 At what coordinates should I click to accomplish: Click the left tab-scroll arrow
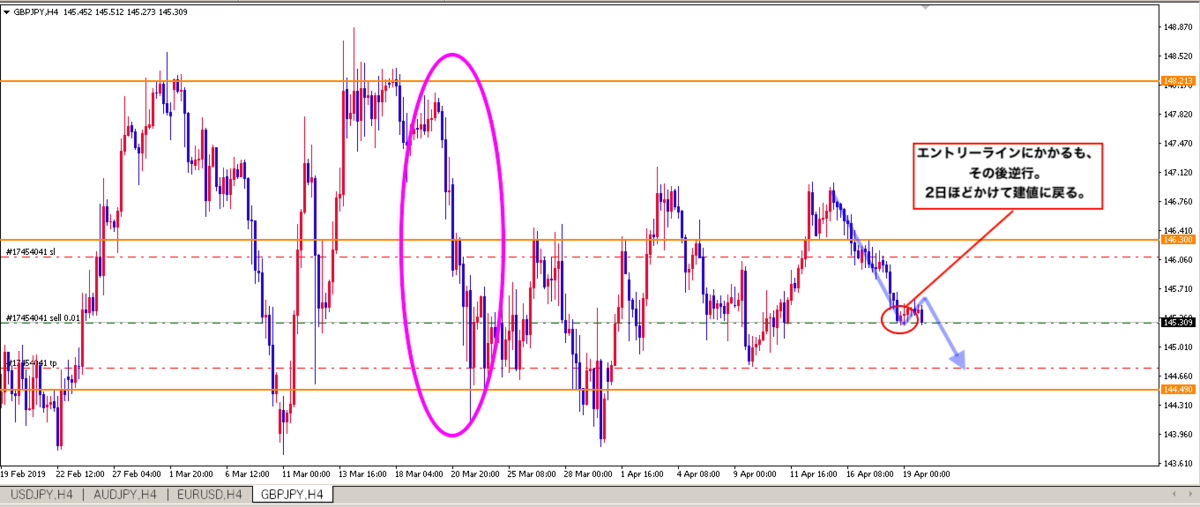tap(1173, 494)
